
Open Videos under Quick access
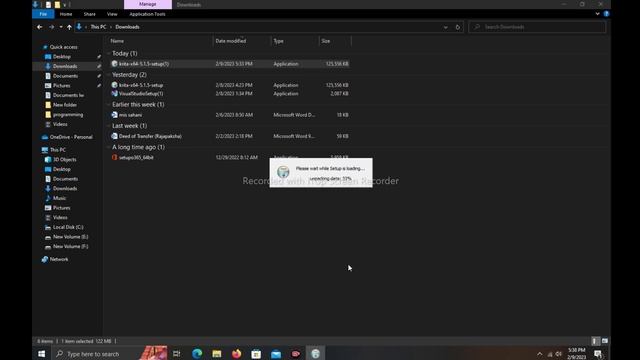(x=60, y=124)
